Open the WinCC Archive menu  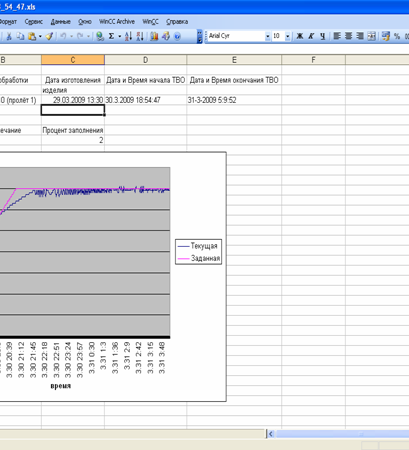(x=117, y=22)
